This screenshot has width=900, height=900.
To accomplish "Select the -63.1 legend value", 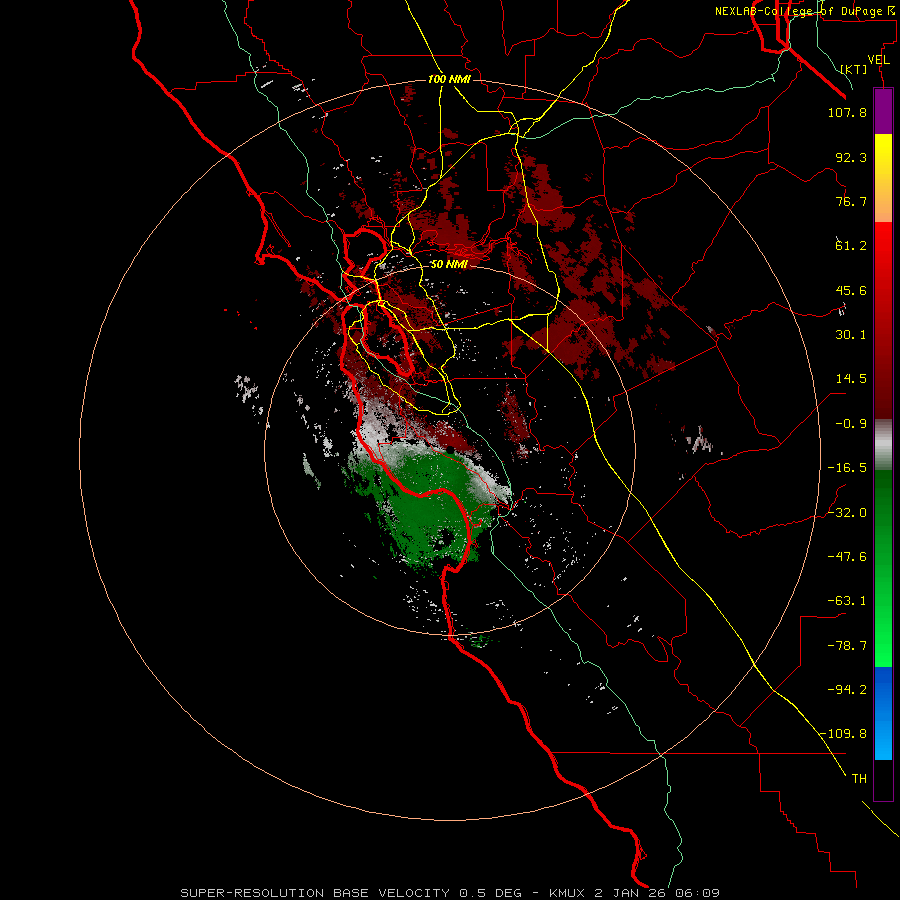I will click(847, 601).
